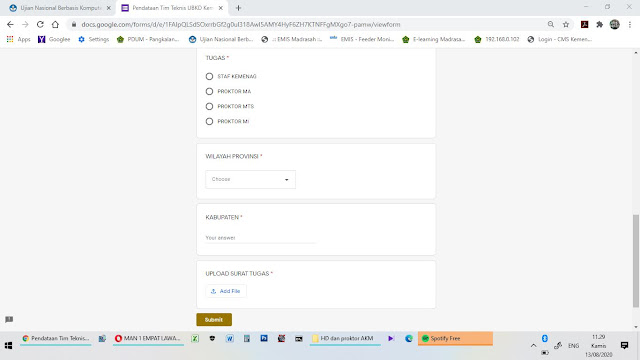The height and width of the screenshot is (360, 640).
Task: Open Login - CMS Kemen bookmark
Action: point(560,39)
